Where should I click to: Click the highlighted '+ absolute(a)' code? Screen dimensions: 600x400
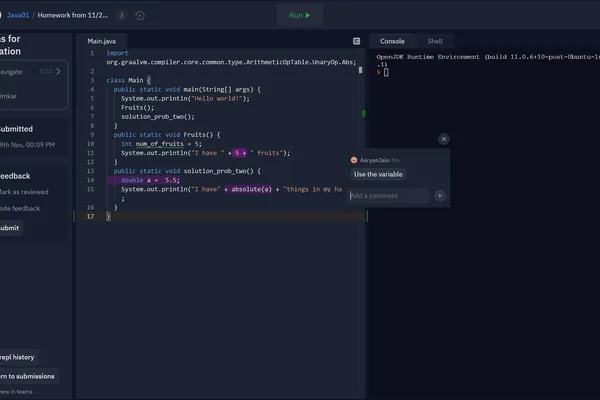(x=248, y=189)
